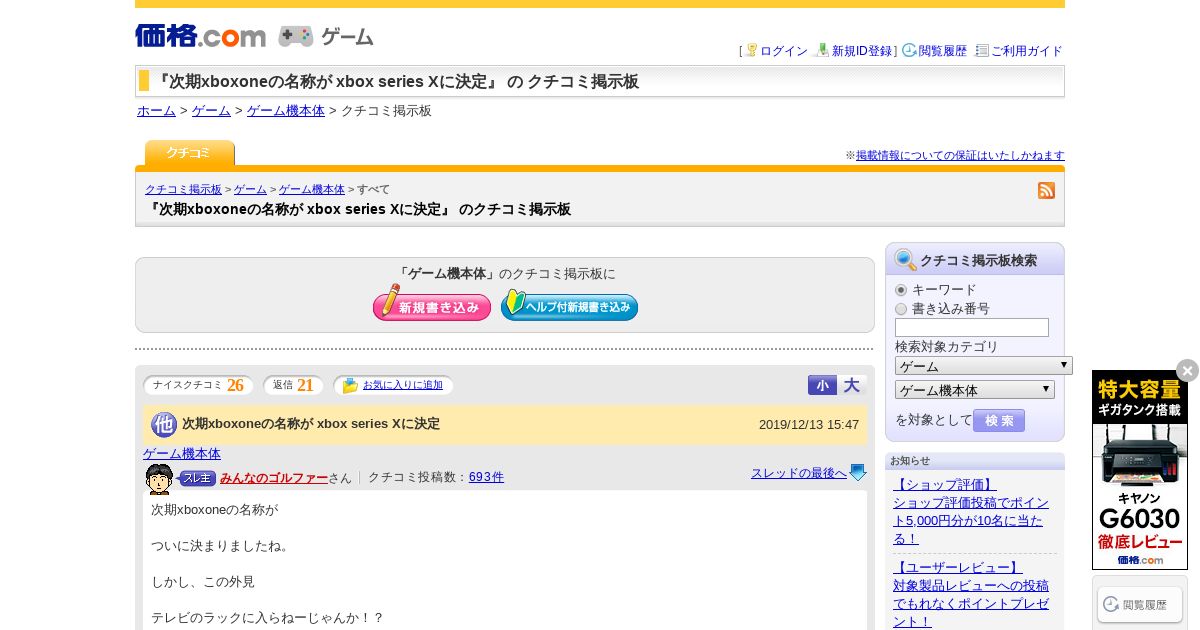Click the Canon G6030 ad banner

coord(1140,470)
